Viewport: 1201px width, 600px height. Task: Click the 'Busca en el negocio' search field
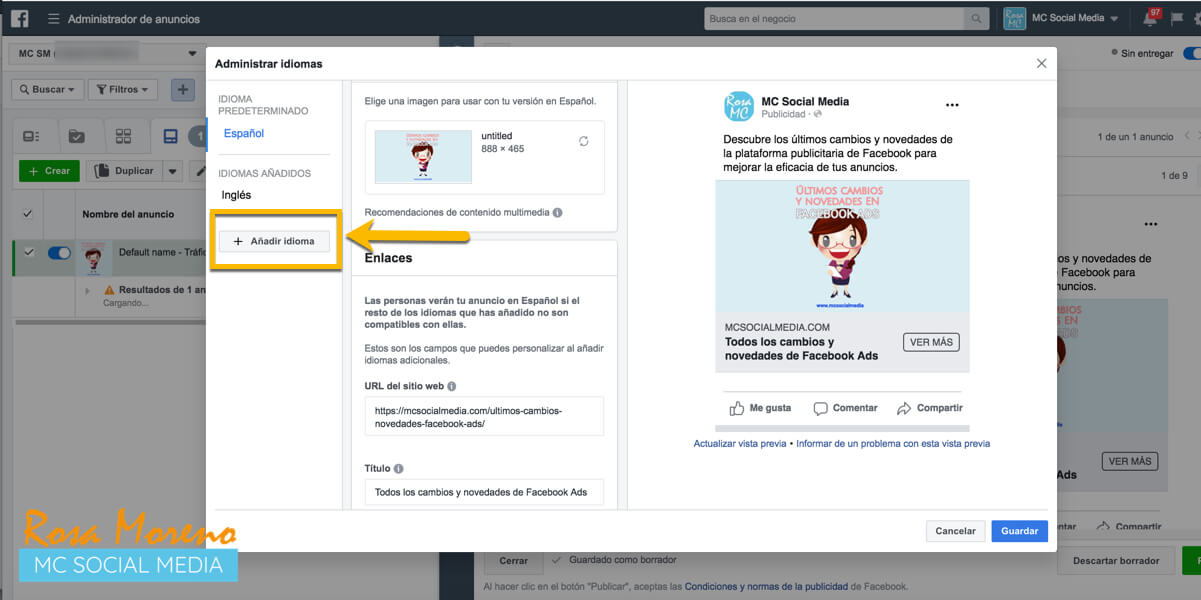point(834,19)
